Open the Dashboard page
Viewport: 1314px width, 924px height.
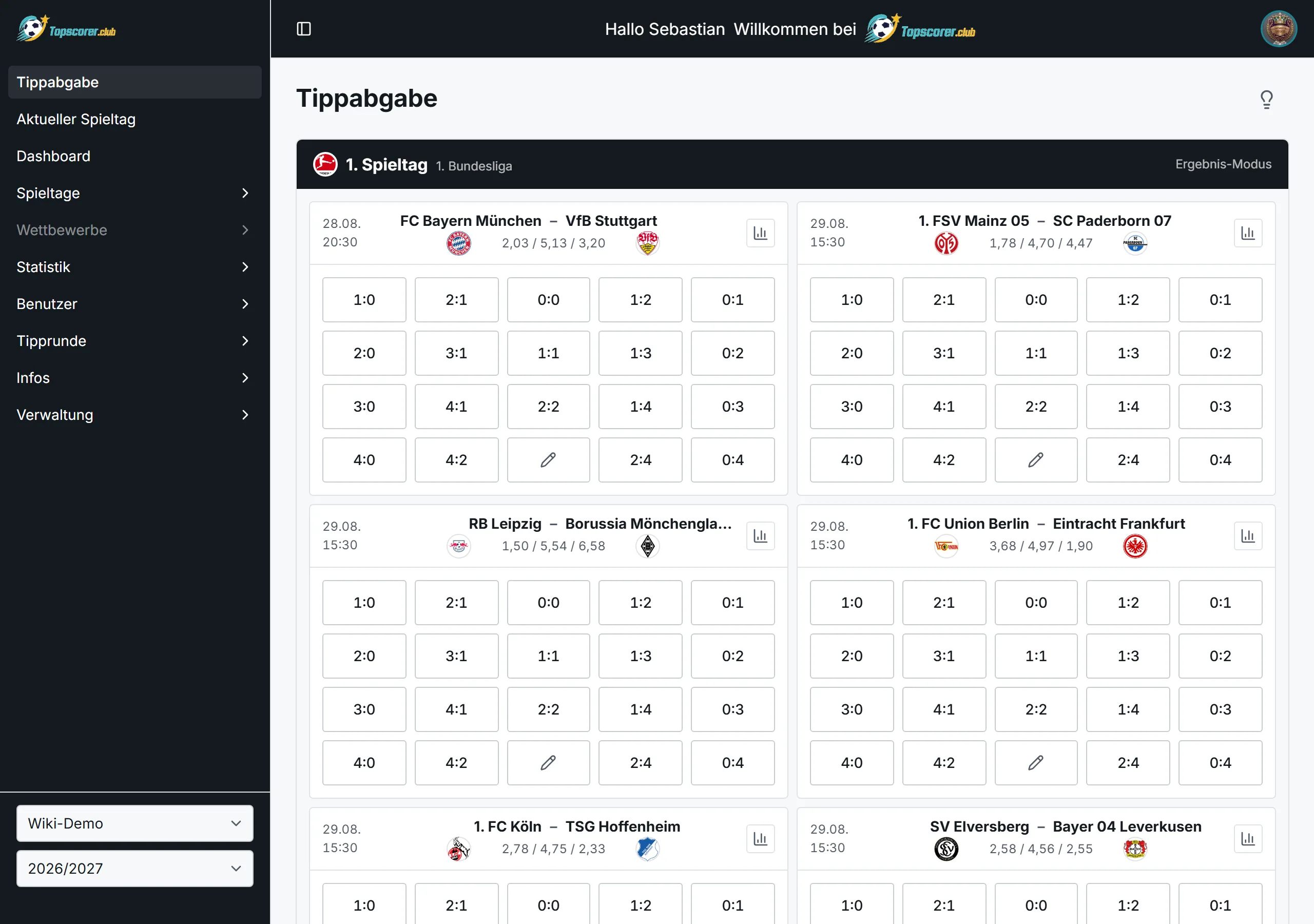tap(134, 156)
